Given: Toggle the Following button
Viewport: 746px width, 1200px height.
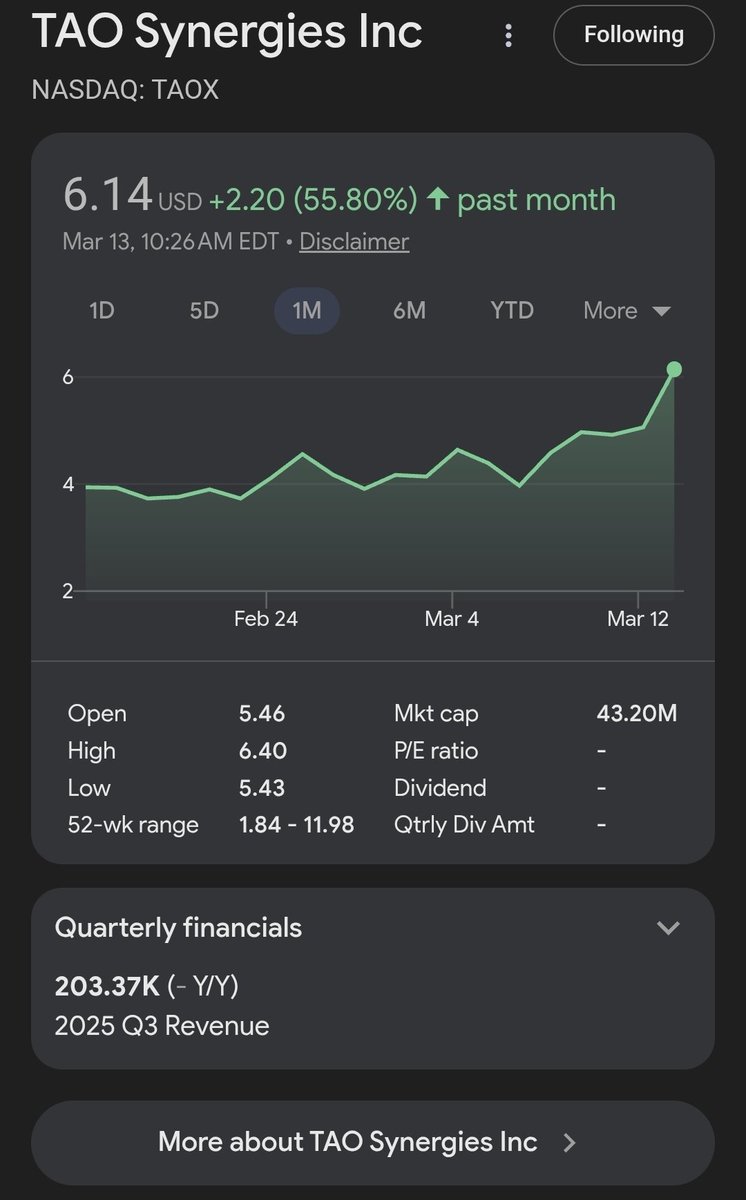Looking at the screenshot, I should tap(634, 35).
